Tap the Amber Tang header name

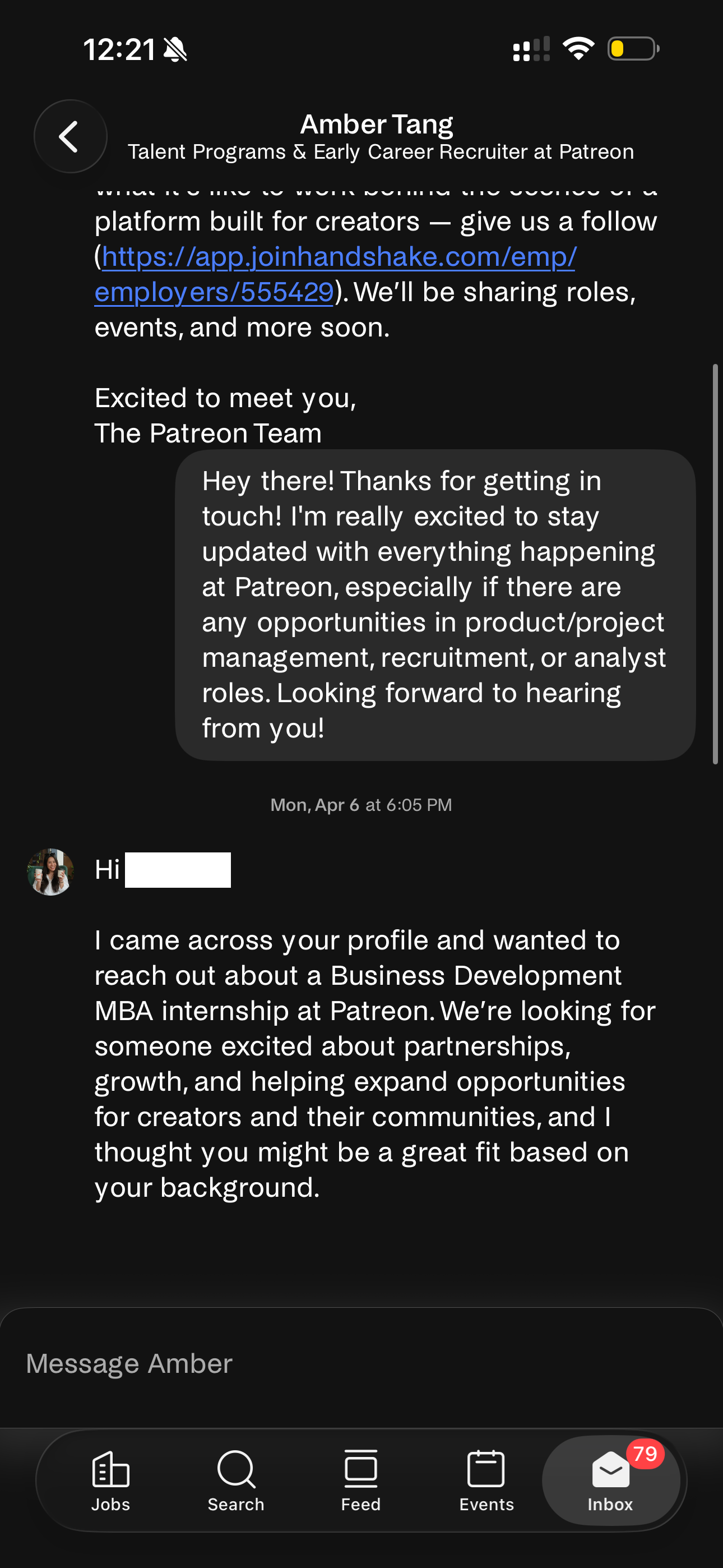377,124
